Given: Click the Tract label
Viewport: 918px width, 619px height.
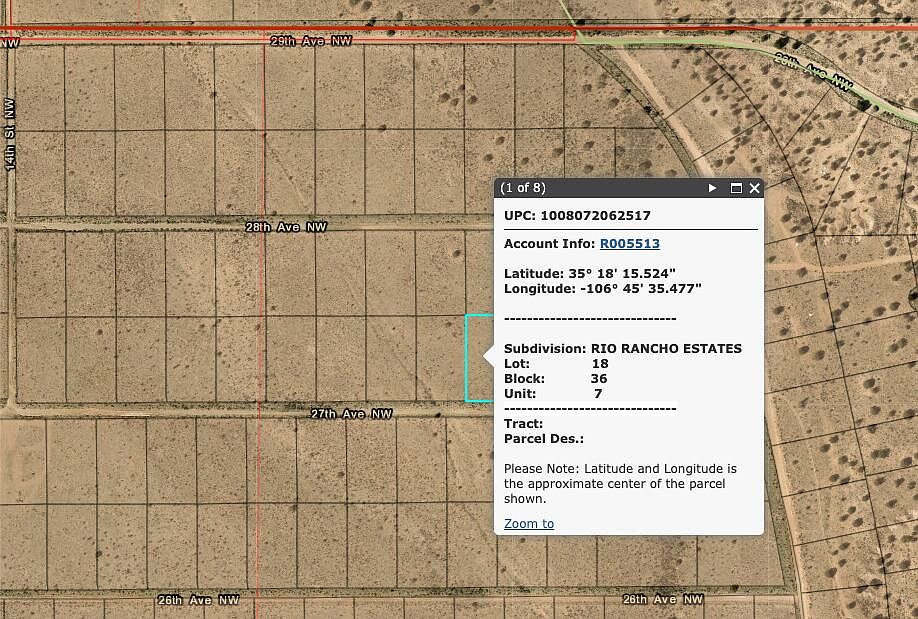Looking at the screenshot, I should point(523,423).
